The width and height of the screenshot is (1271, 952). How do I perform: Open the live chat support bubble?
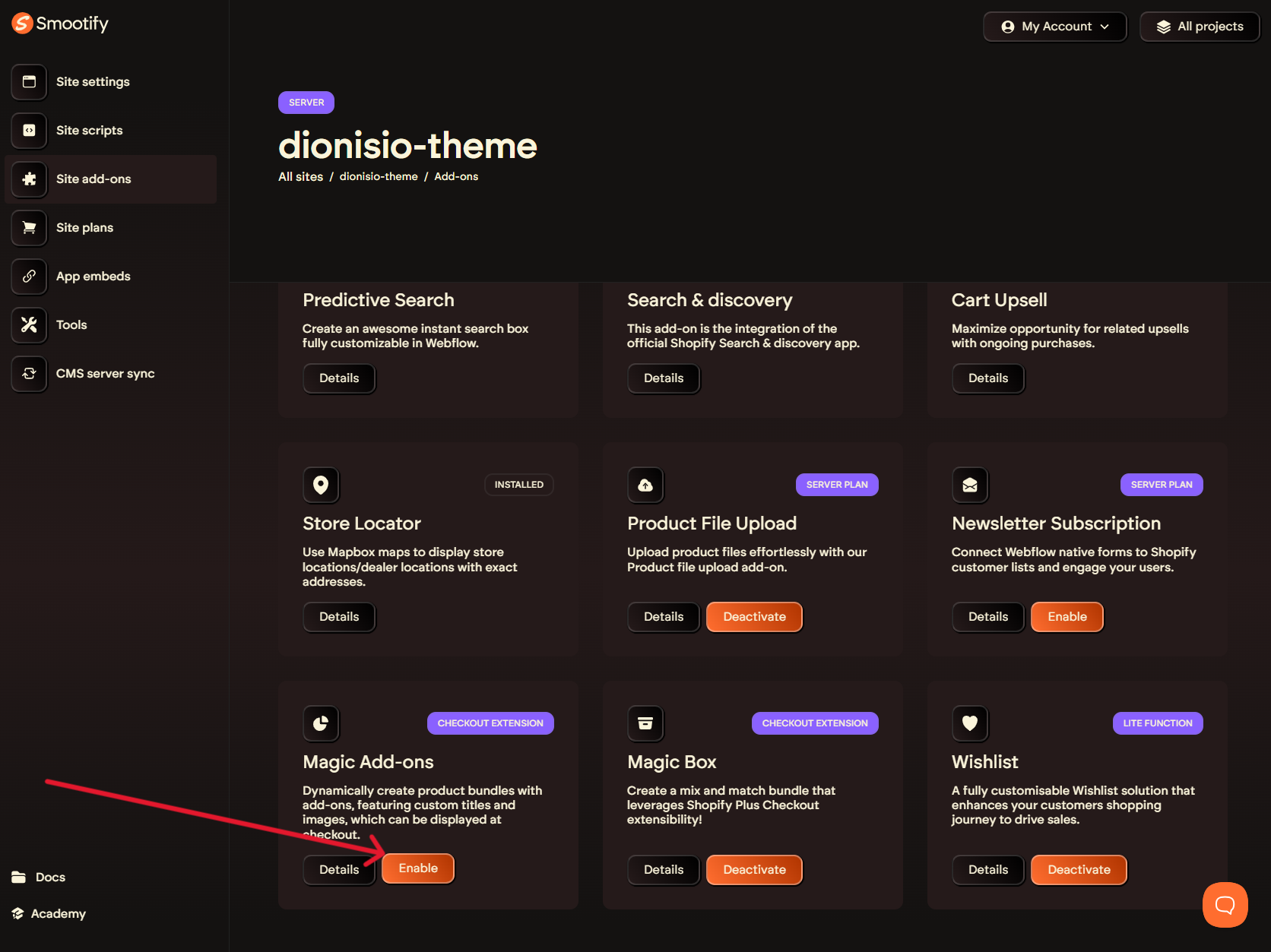[x=1225, y=904]
